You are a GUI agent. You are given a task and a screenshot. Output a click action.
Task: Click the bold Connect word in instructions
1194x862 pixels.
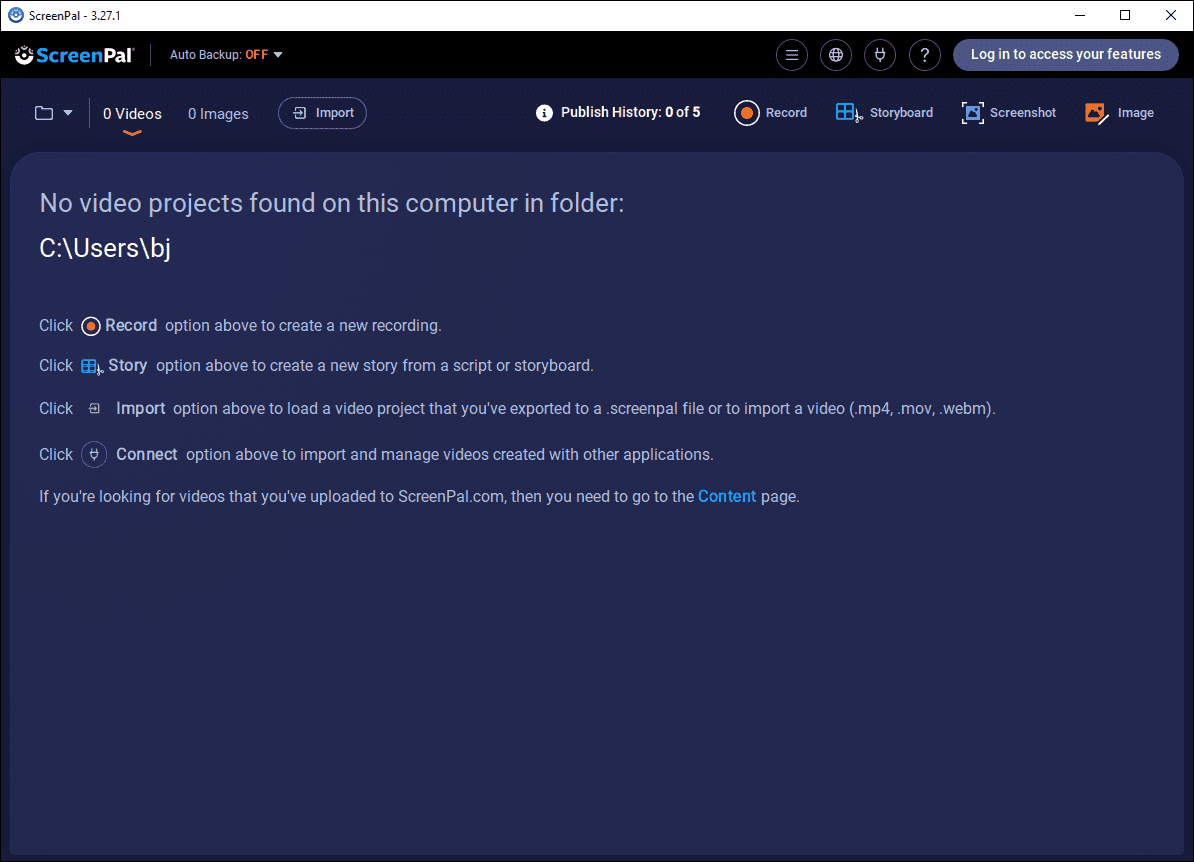(x=147, y=455)
